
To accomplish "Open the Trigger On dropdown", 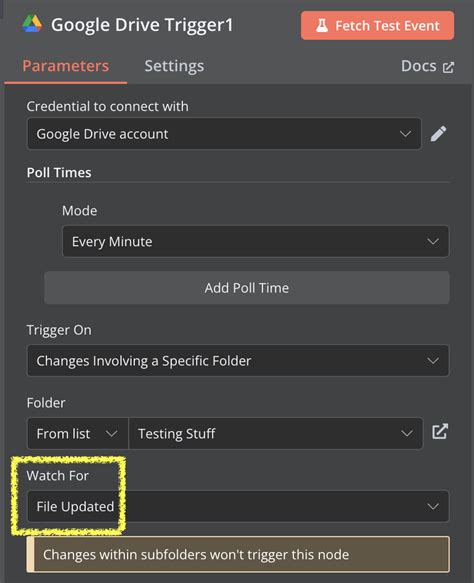I will [x=238, y=361].
